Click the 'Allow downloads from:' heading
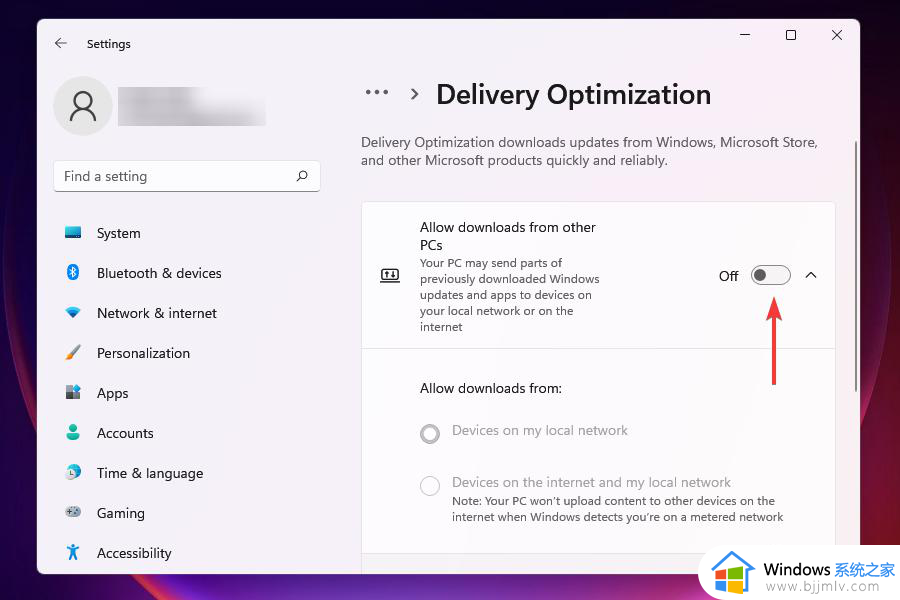This screenshot has width=900, height=600. pos(491,388)
